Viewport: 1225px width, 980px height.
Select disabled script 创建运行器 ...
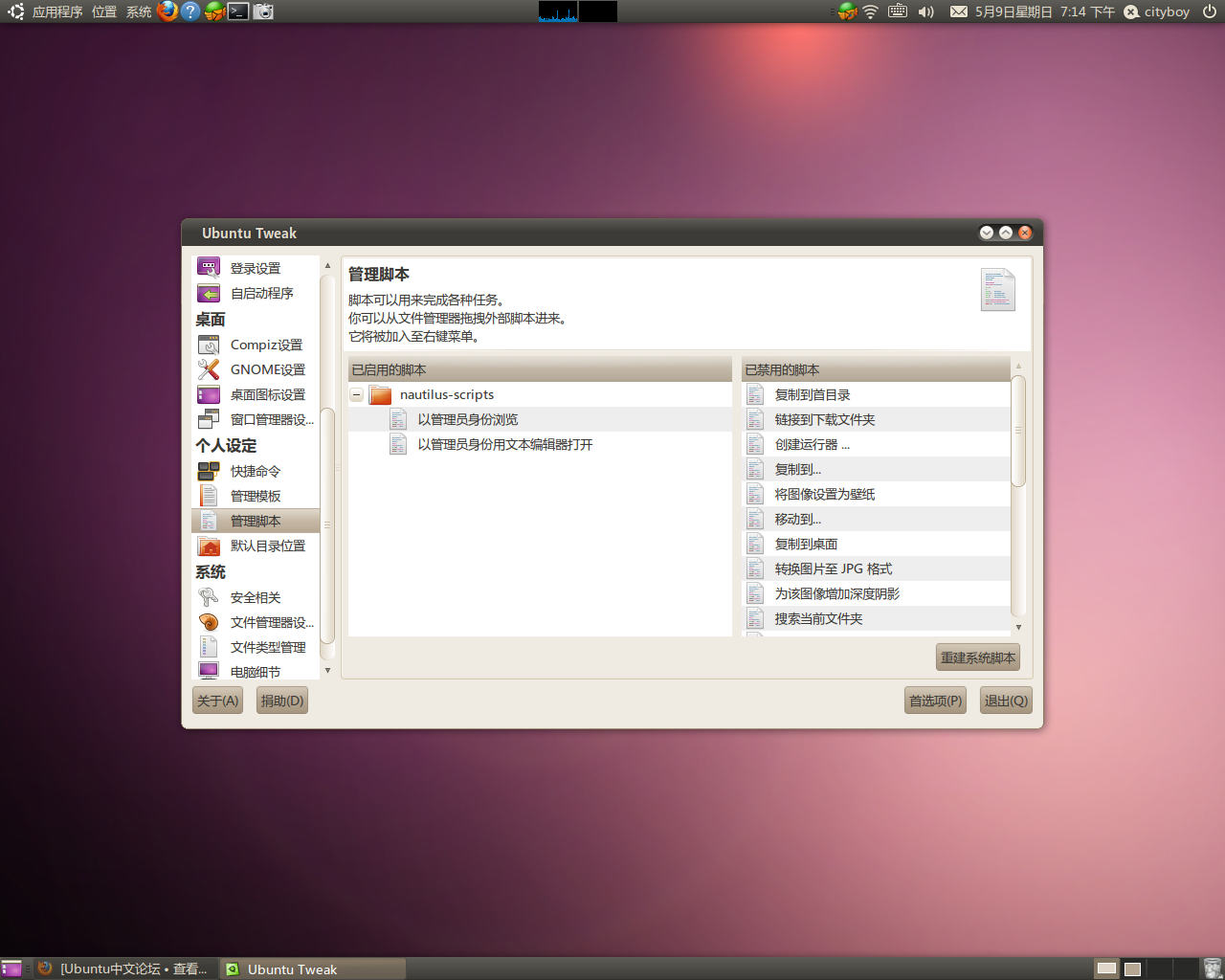click(x=876, y=444)
